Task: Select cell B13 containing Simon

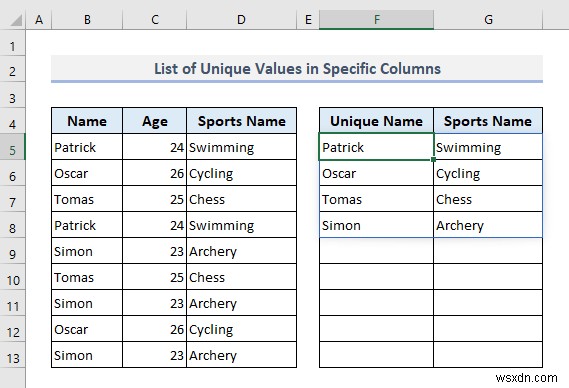Action: coord(87,355)
